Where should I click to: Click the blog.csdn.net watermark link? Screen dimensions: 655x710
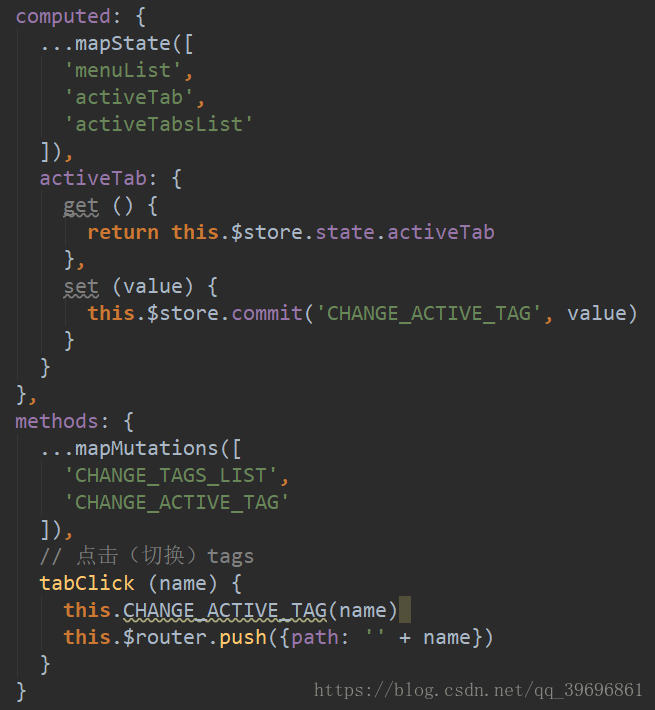(478, 691)
